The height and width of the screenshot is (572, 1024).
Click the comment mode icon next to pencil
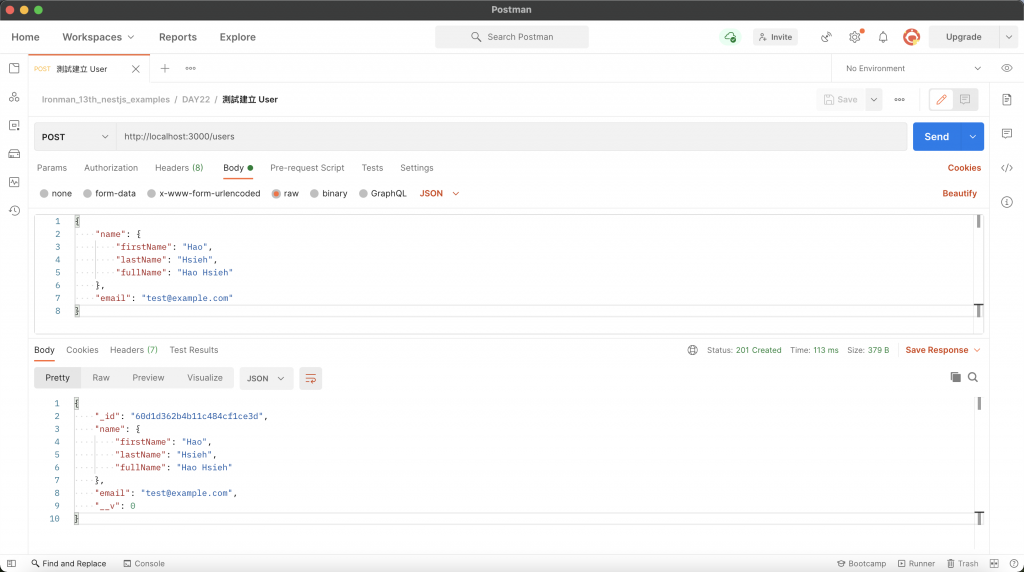pyautogui.click(x=965, y=100)
